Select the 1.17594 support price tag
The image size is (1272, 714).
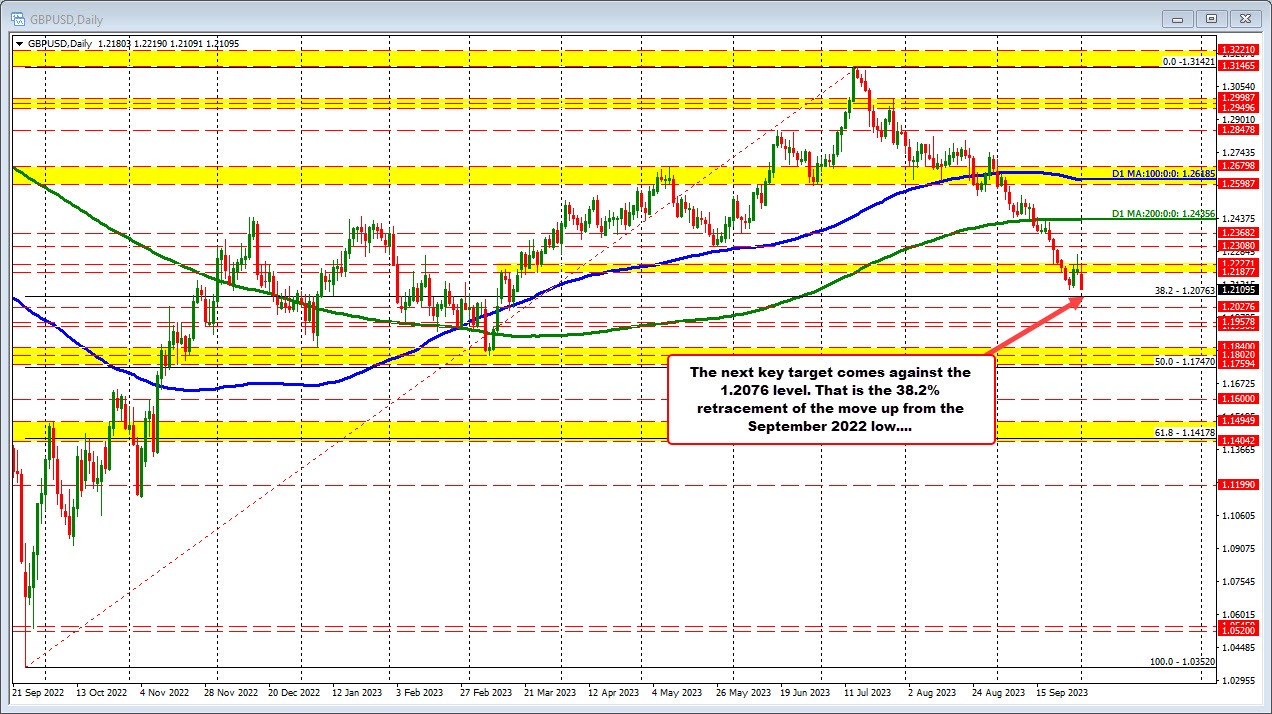click(1240, 362)
